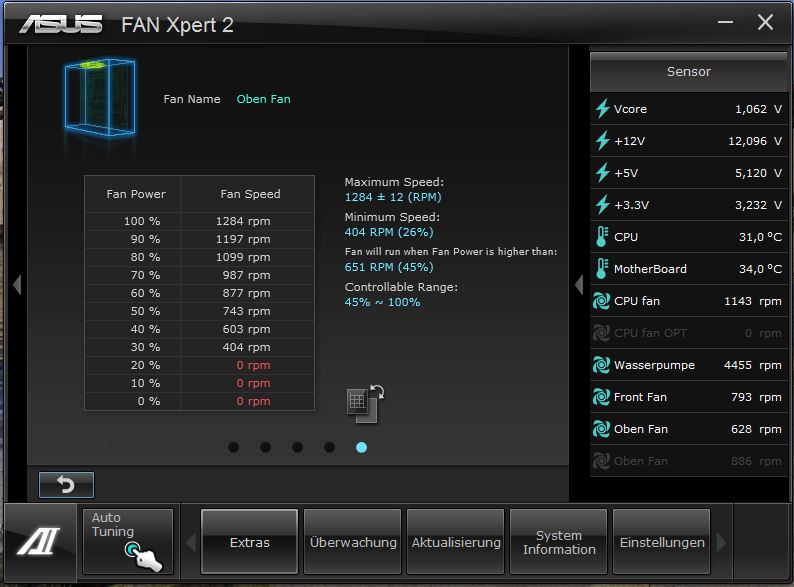This screenshot has width=794, height=587.
Task: Open the Einstellungen tab
Action: [661, 541]
